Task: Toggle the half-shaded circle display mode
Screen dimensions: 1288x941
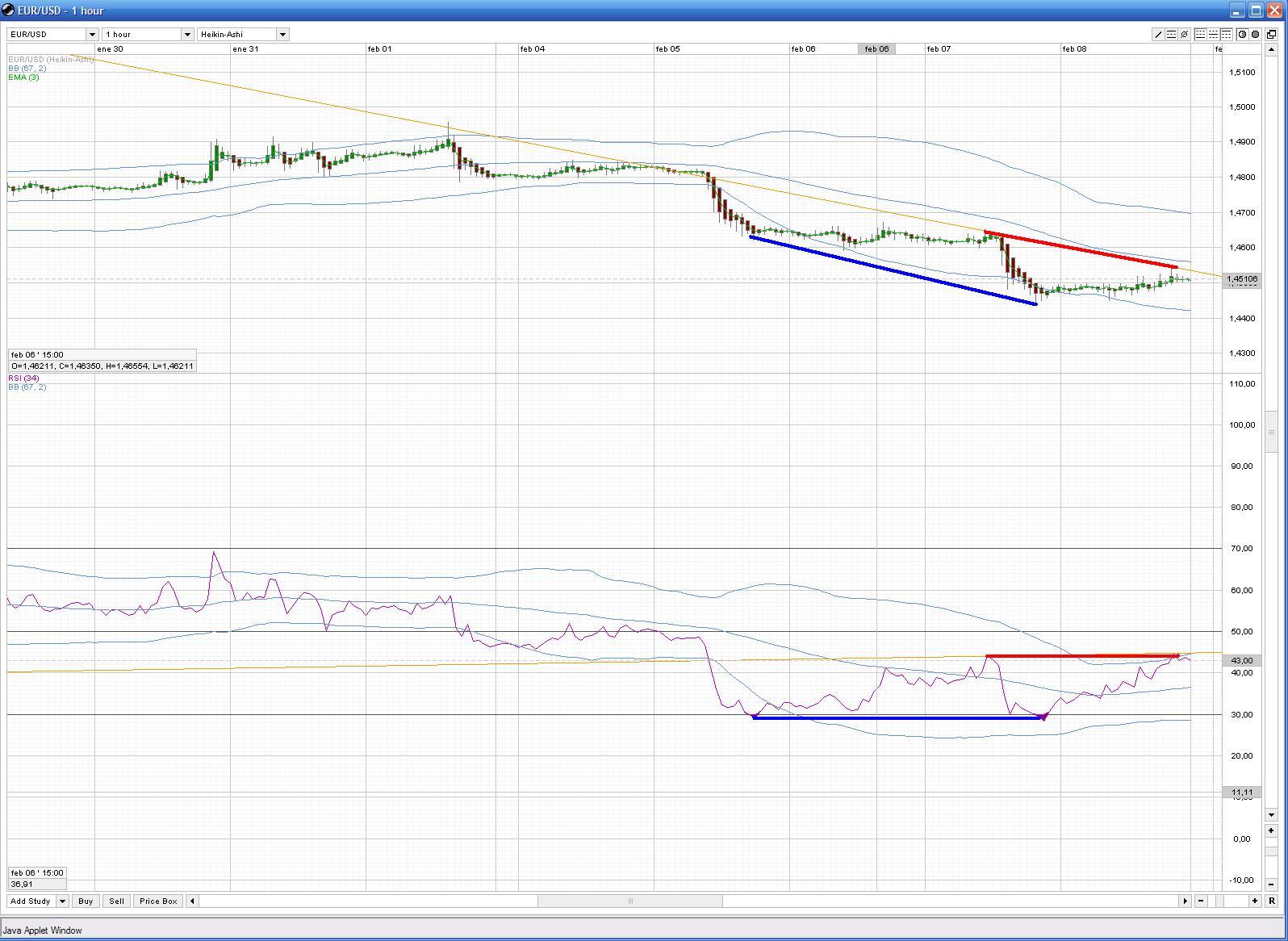Action: tap(1242, 35)
